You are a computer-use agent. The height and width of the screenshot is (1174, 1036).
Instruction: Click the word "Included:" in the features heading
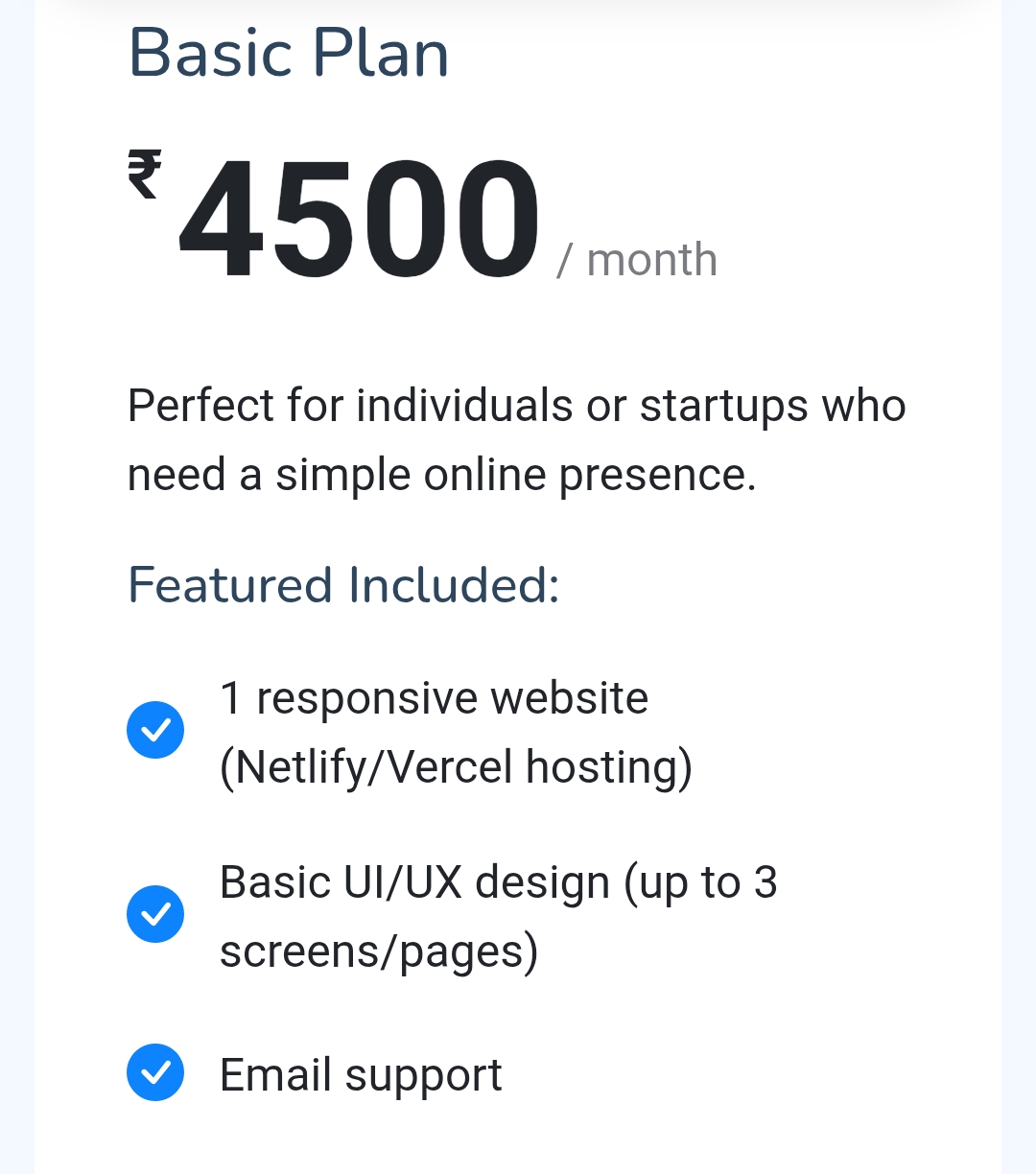coord(453,585)
